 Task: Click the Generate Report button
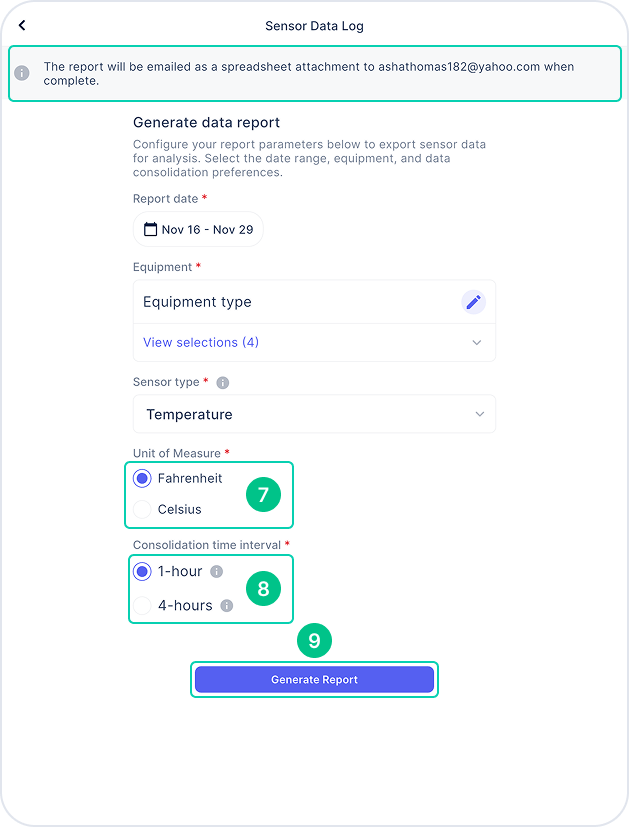314,679
